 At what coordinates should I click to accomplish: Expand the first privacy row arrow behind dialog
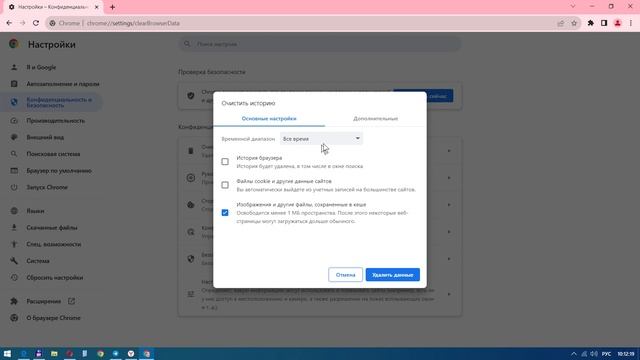[x=449, y=151]
